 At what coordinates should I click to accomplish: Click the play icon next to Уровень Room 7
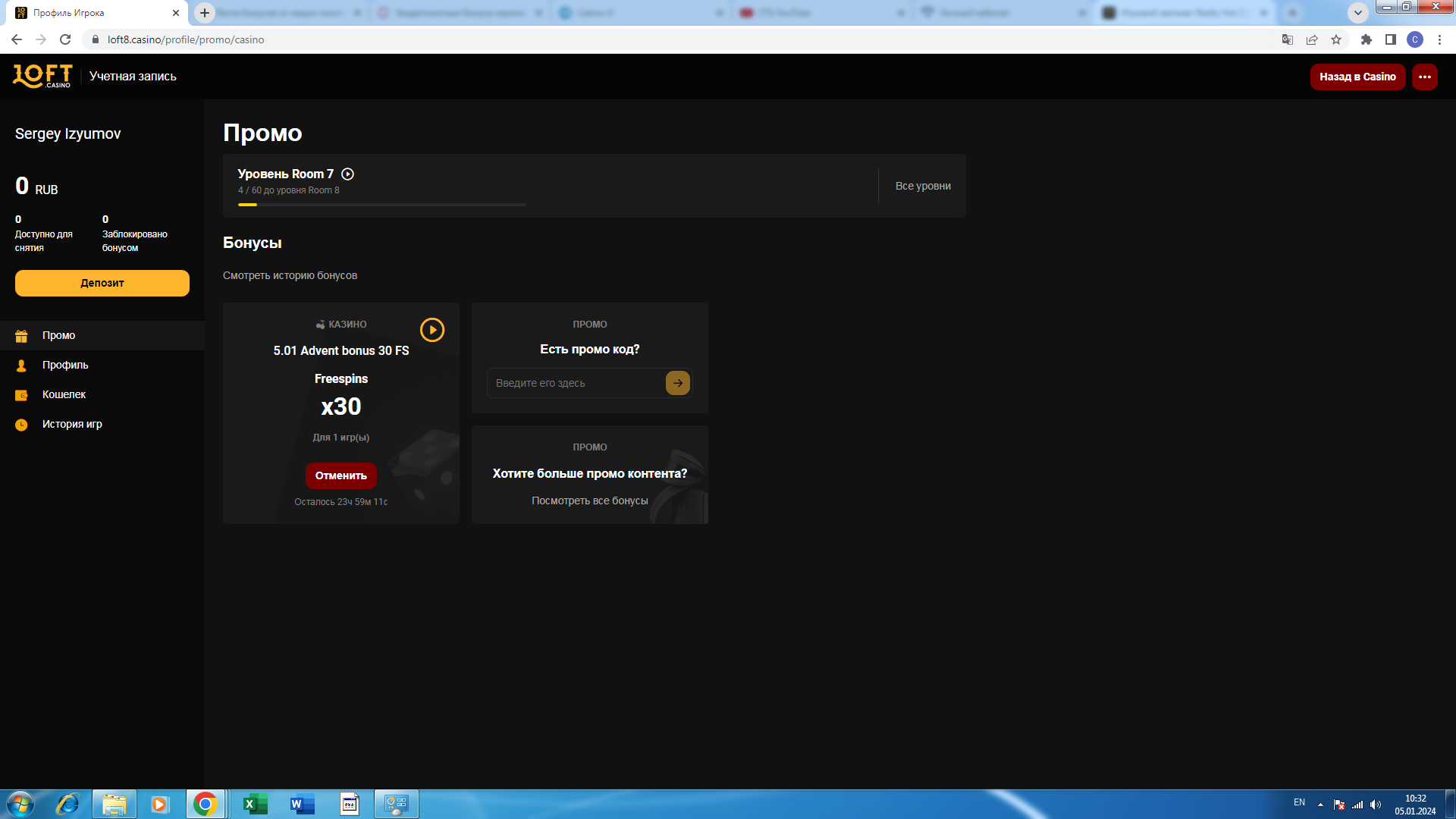coord(347,174)
